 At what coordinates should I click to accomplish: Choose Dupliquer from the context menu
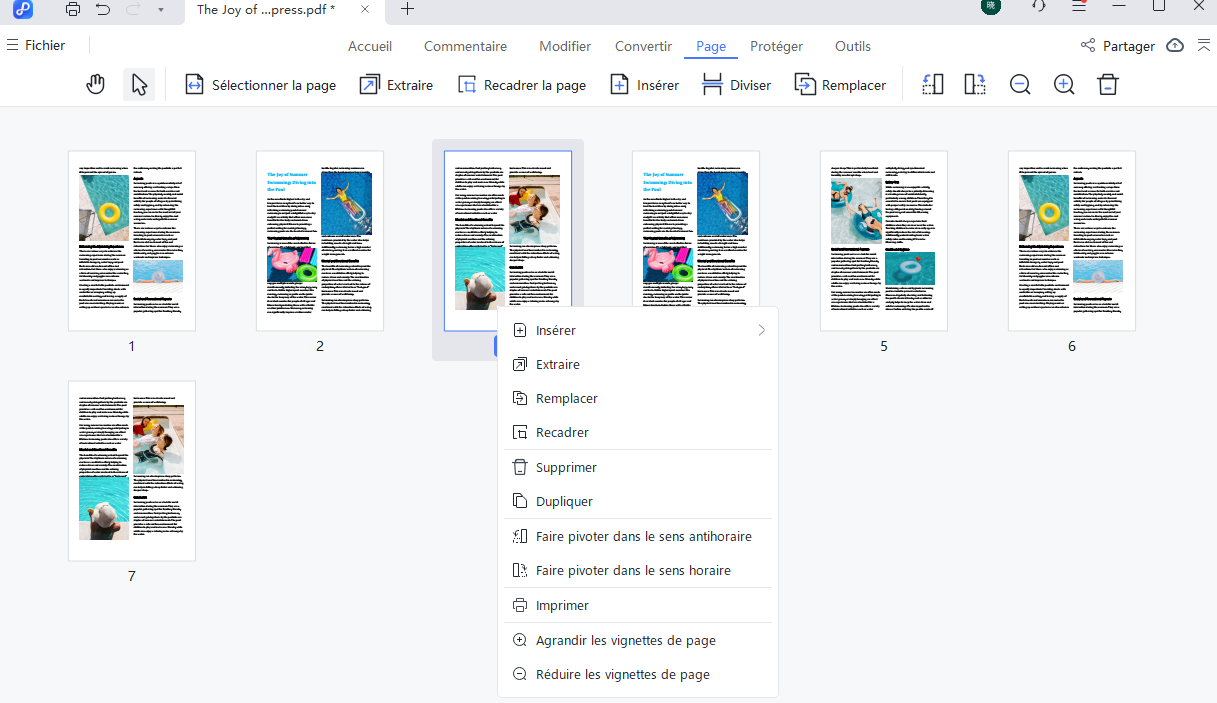tap(564, 501)
